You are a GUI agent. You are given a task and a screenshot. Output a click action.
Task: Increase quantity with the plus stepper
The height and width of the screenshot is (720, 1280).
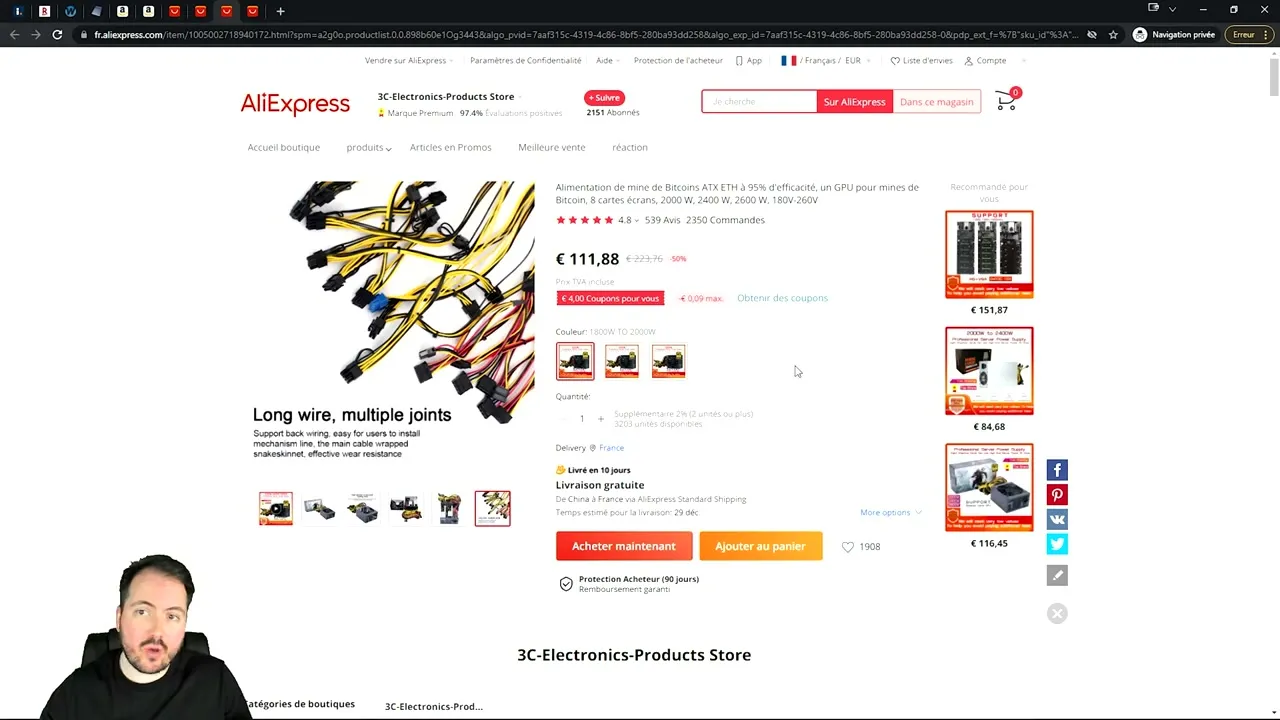click(x=601, y=419)
